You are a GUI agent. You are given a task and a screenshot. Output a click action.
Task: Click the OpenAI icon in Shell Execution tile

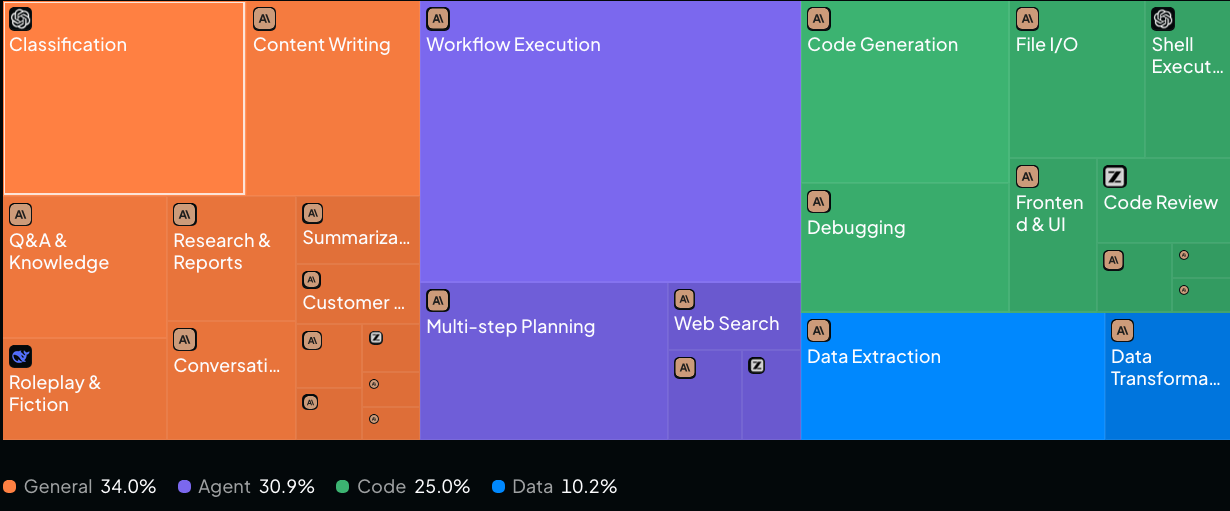[x=1163, y=19]
